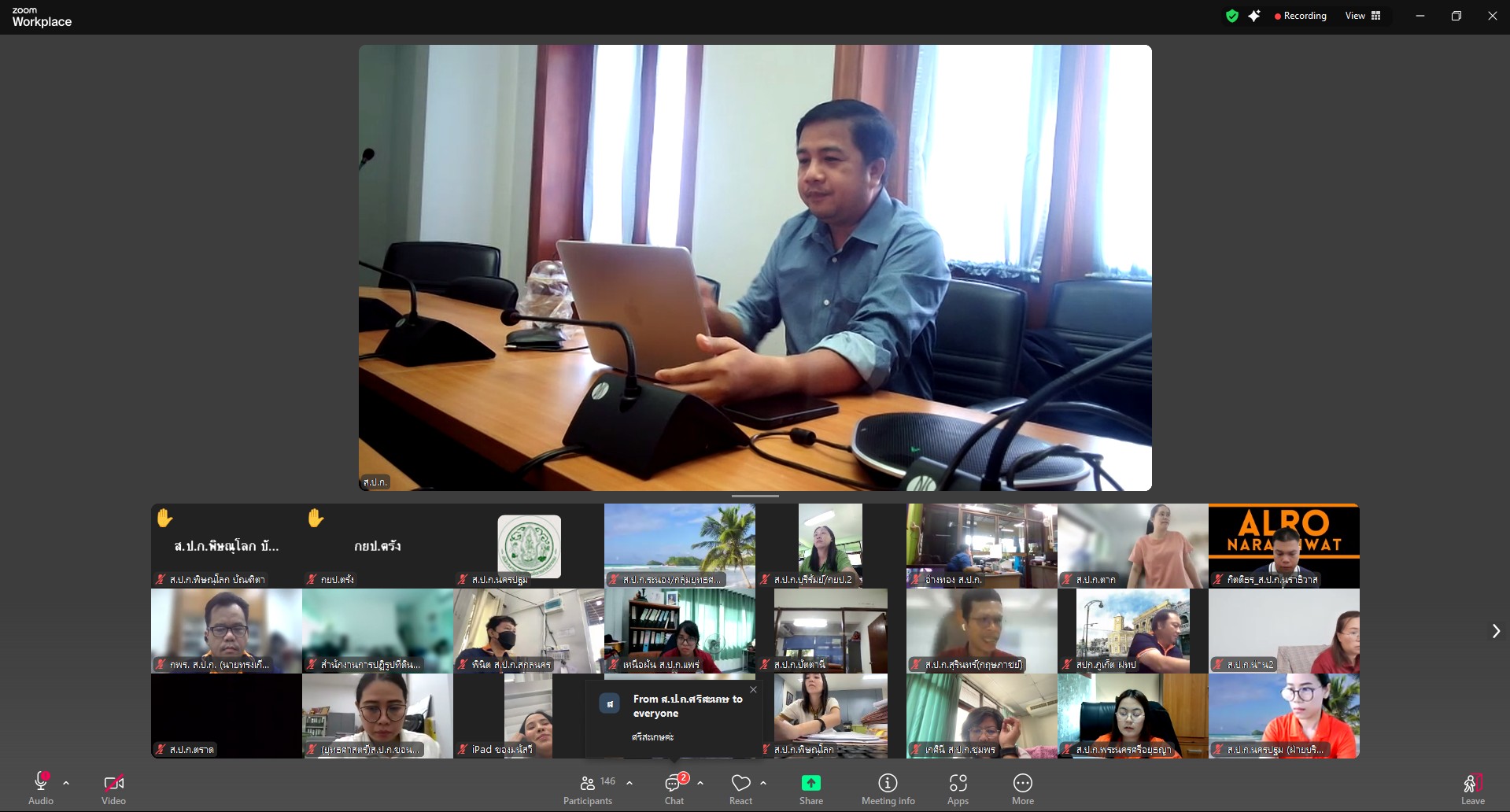Expand the React options arrow
This screenshot has height=812, width=1510.
point(763,783)
